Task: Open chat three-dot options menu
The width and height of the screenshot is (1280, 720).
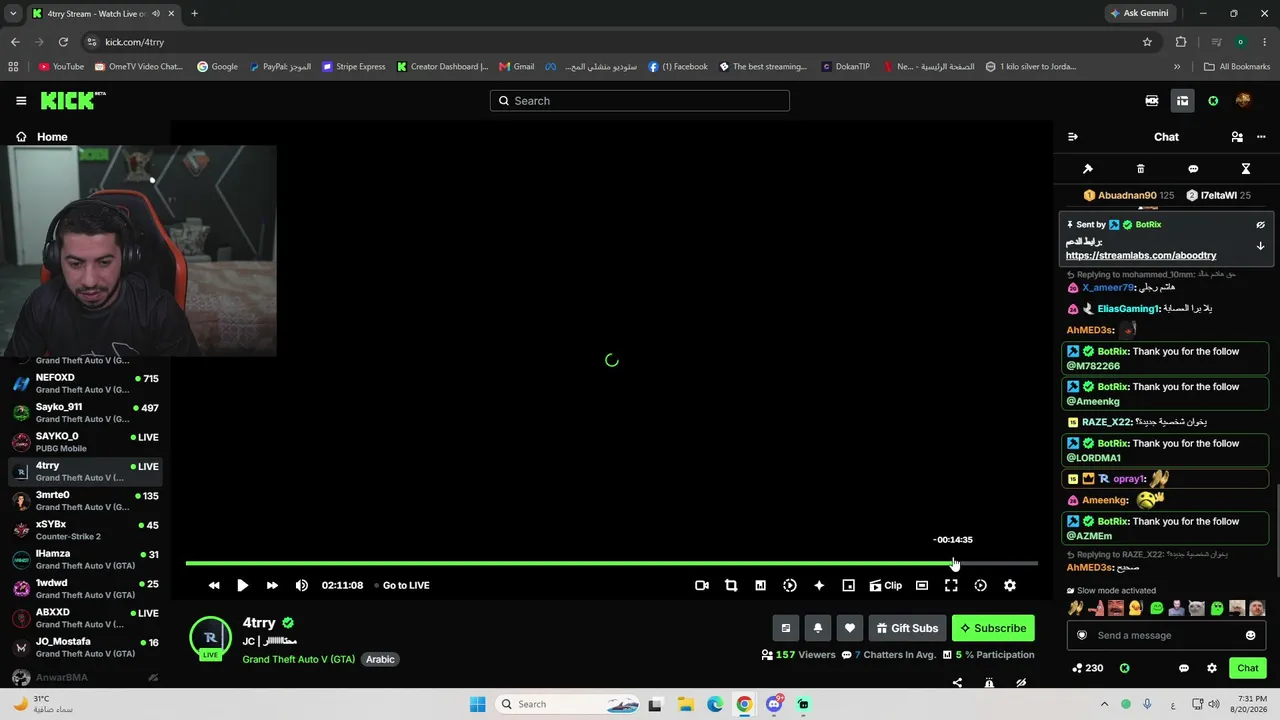Action: click(1261, 137)
